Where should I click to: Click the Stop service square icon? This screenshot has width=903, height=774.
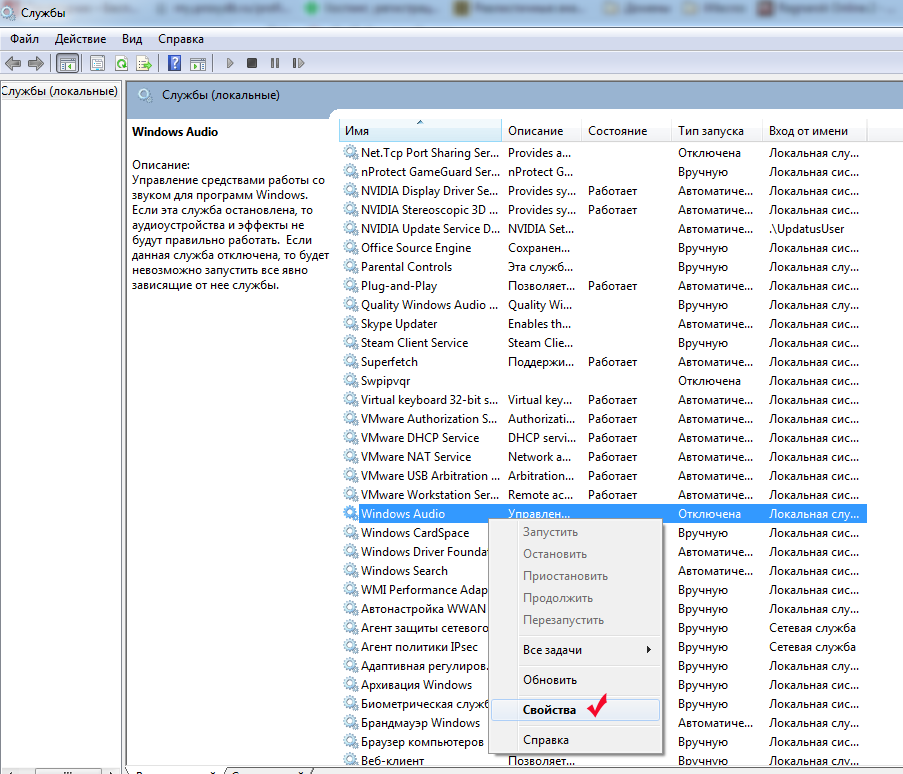(x=252, y=63)
